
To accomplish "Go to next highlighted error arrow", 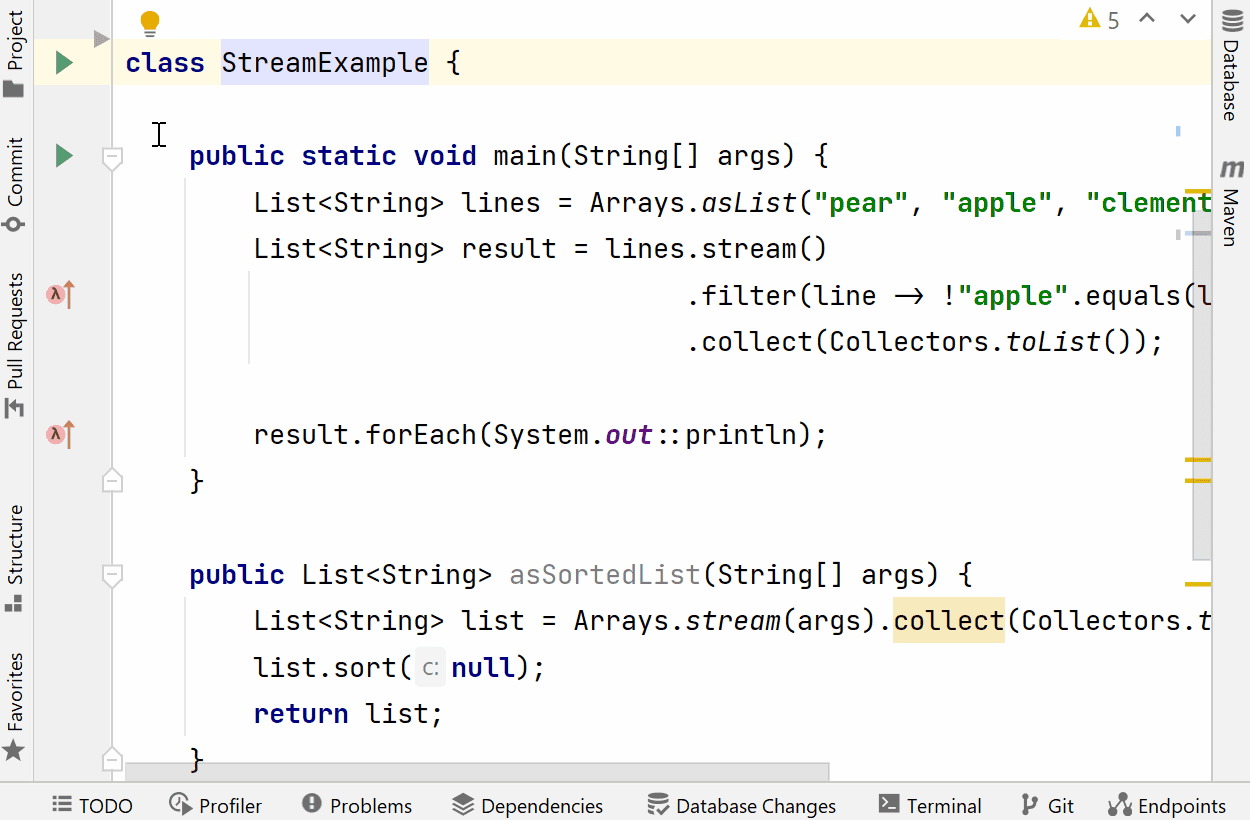I will pos(1188,18).
